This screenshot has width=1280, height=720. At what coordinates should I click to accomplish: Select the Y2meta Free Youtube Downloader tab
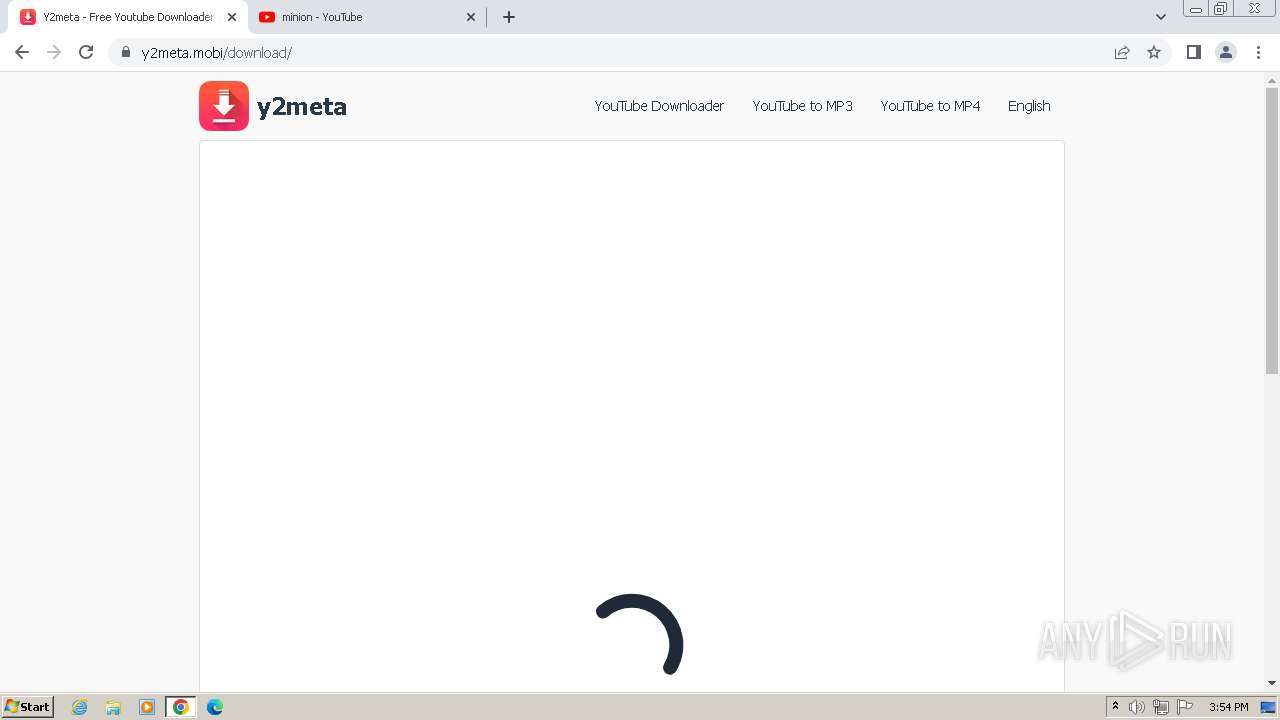click(128, 17)
